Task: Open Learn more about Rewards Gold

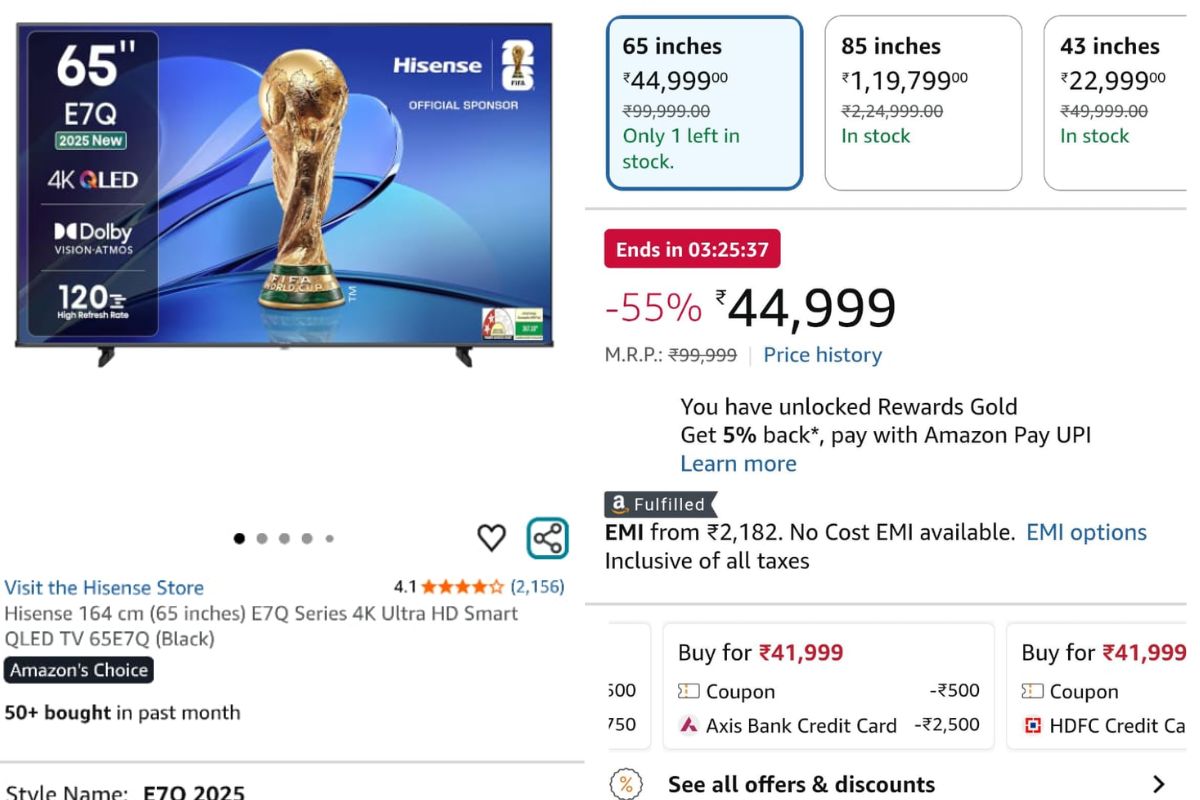Action: (x=738, y=463)
